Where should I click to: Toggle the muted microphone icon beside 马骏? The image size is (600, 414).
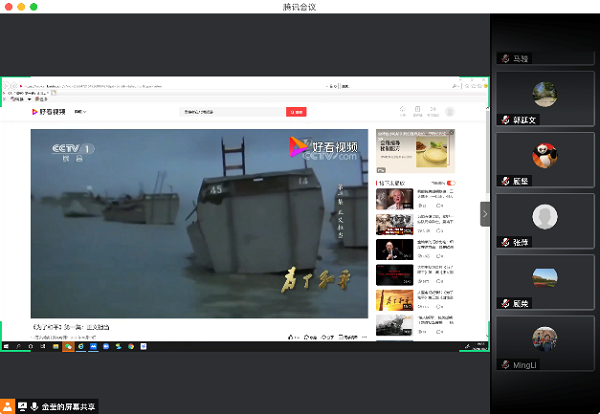[x=506, y=58]
